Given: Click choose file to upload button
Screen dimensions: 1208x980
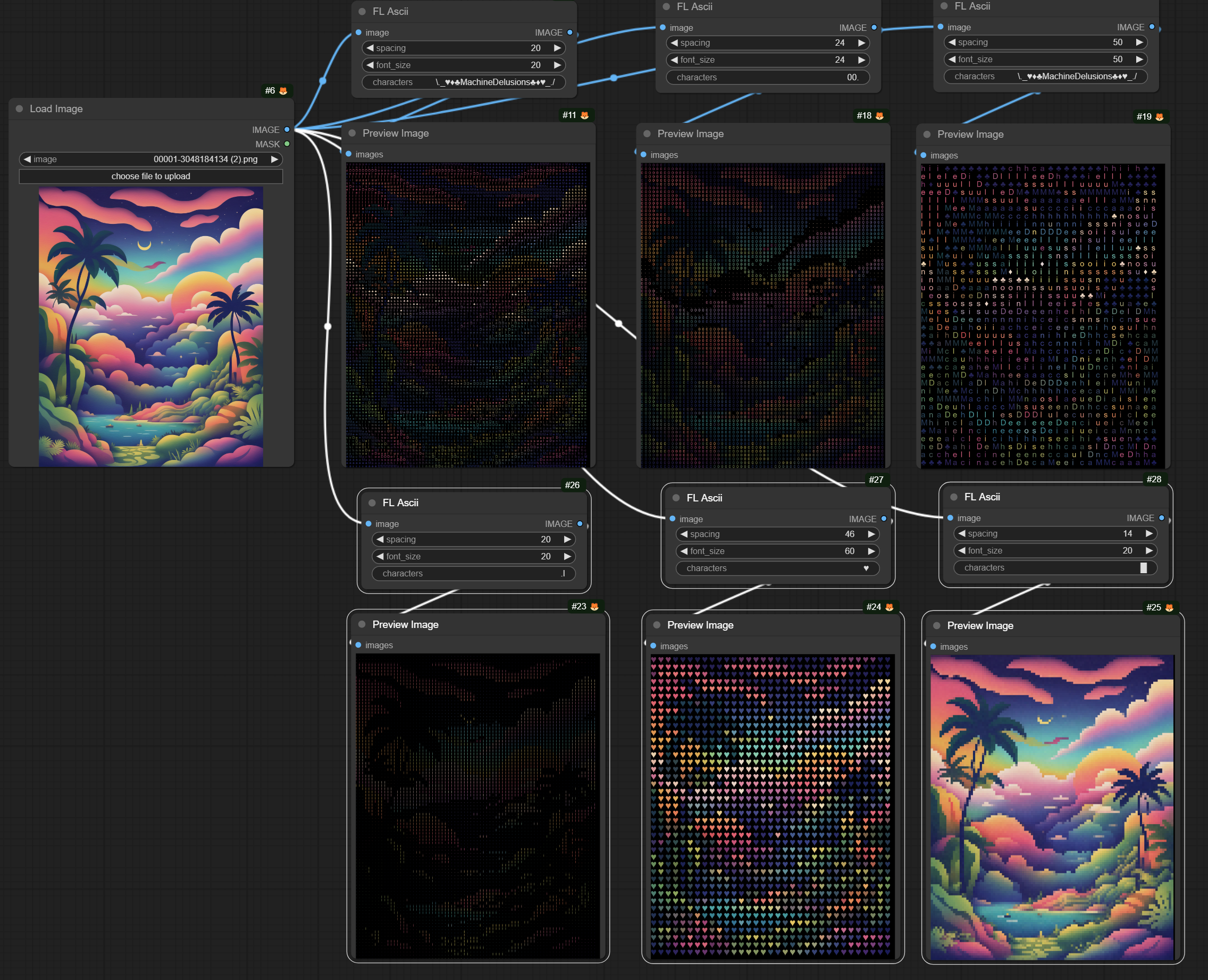Looking at the screenshot, I should click(x=150, y=176).
